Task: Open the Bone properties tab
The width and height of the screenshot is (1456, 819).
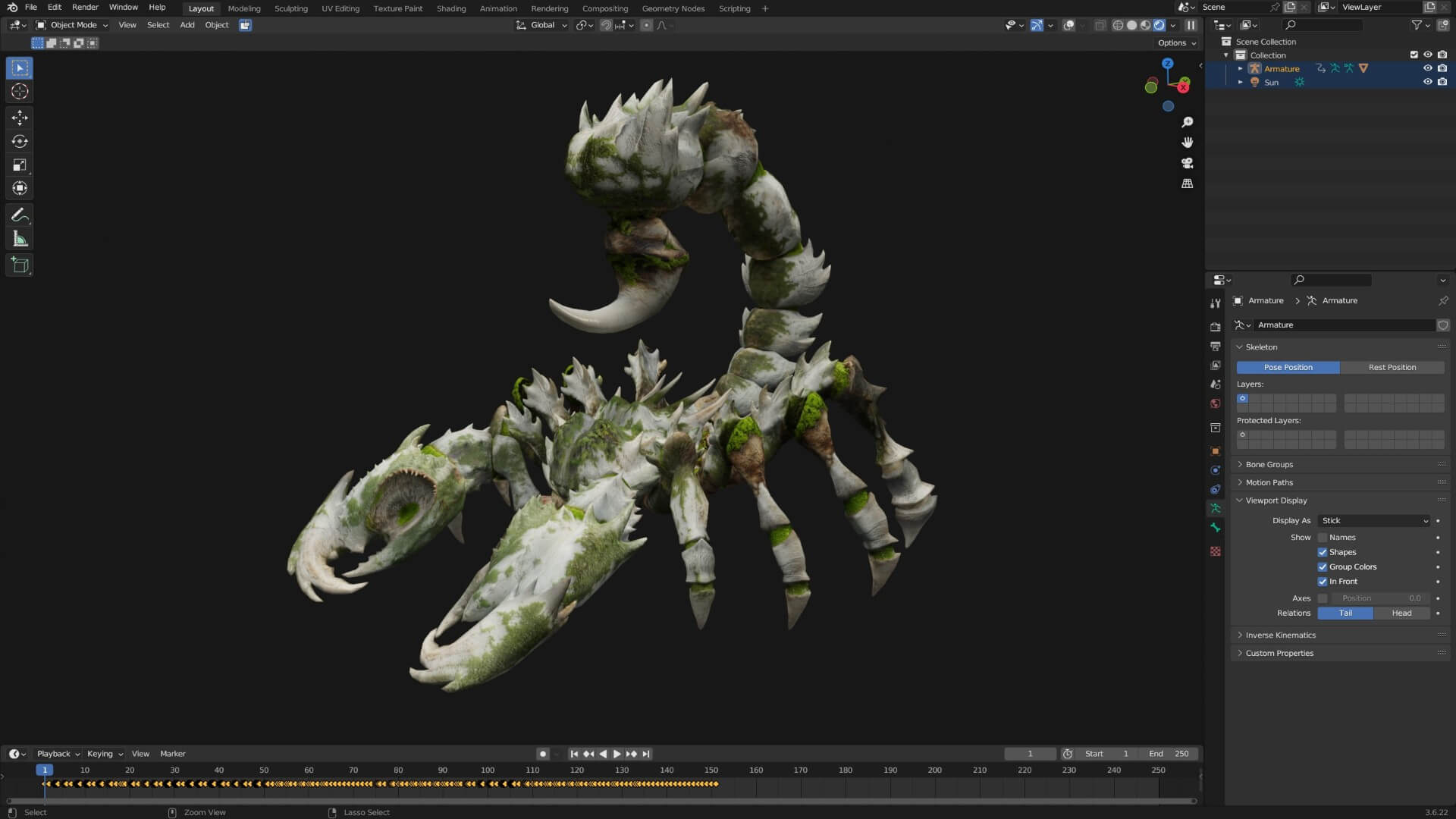Action: [1216, 527]
